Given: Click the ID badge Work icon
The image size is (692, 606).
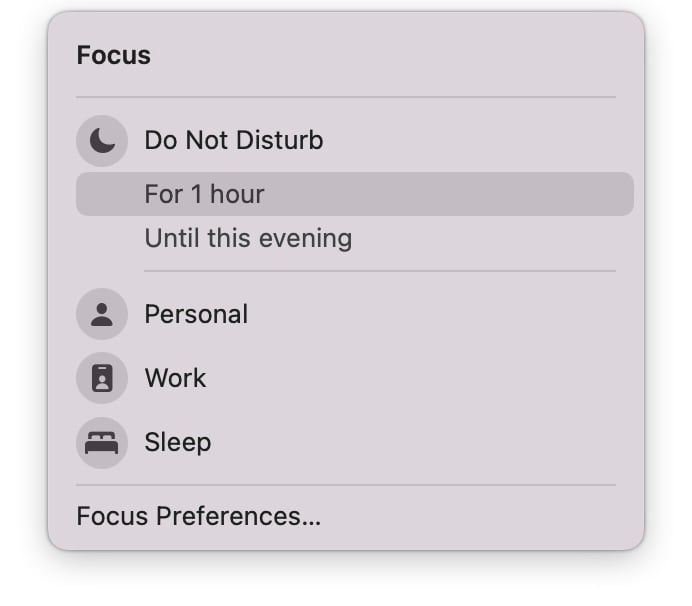Looking at the screenshot, I should 102,378.
